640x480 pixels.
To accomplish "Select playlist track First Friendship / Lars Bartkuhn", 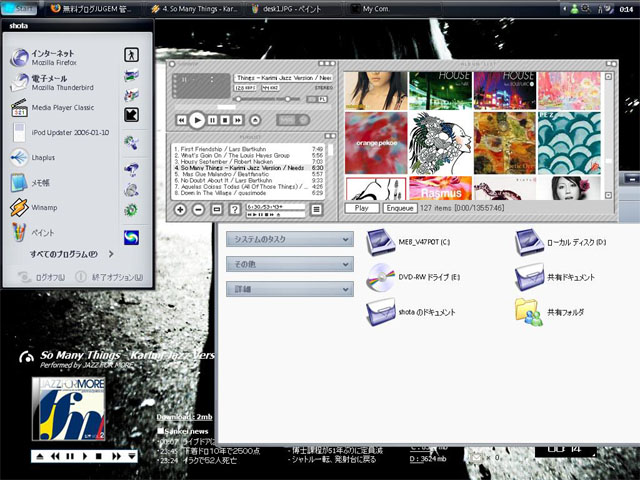I will (248, 149).
